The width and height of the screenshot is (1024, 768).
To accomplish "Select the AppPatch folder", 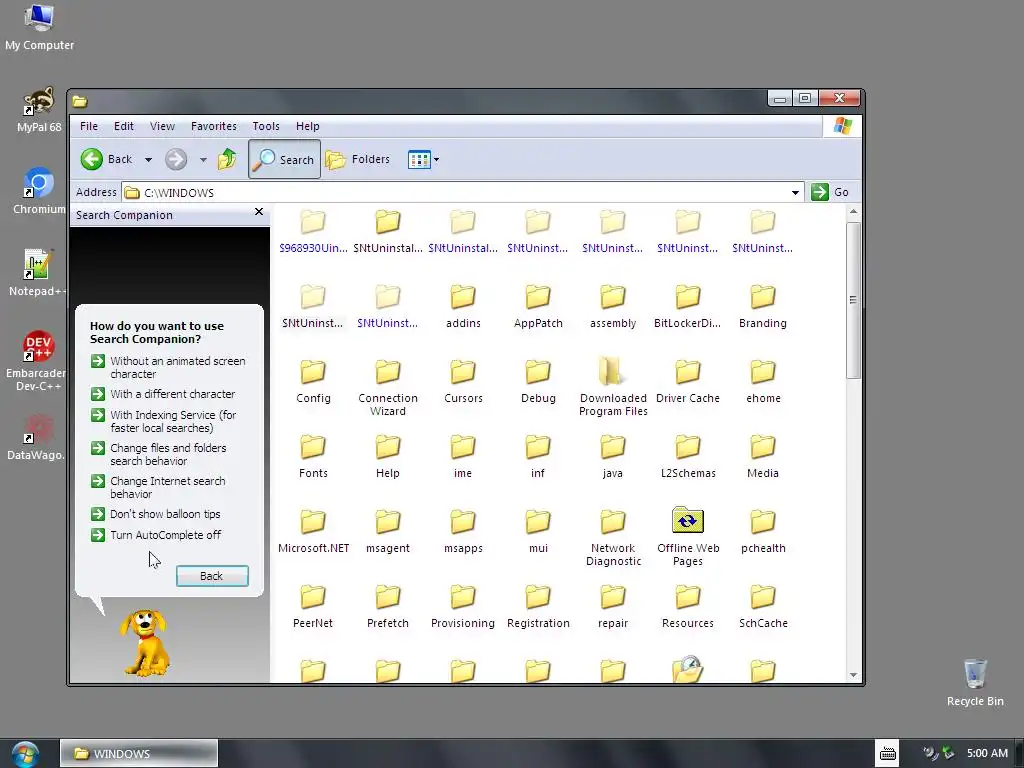I will point(538,307).
